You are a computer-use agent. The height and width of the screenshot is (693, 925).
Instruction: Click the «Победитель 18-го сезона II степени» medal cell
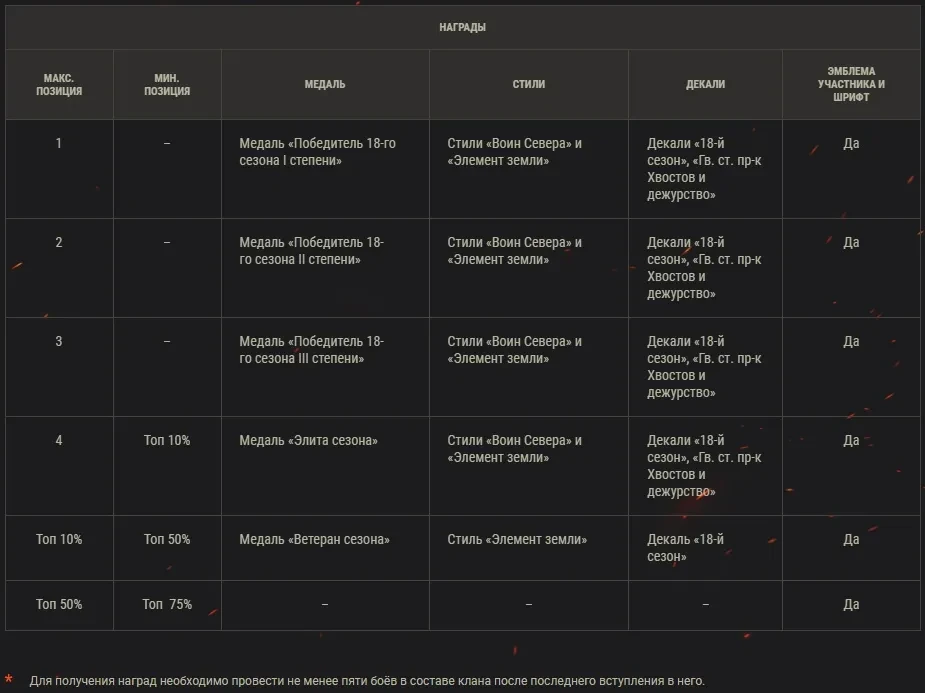311,251
